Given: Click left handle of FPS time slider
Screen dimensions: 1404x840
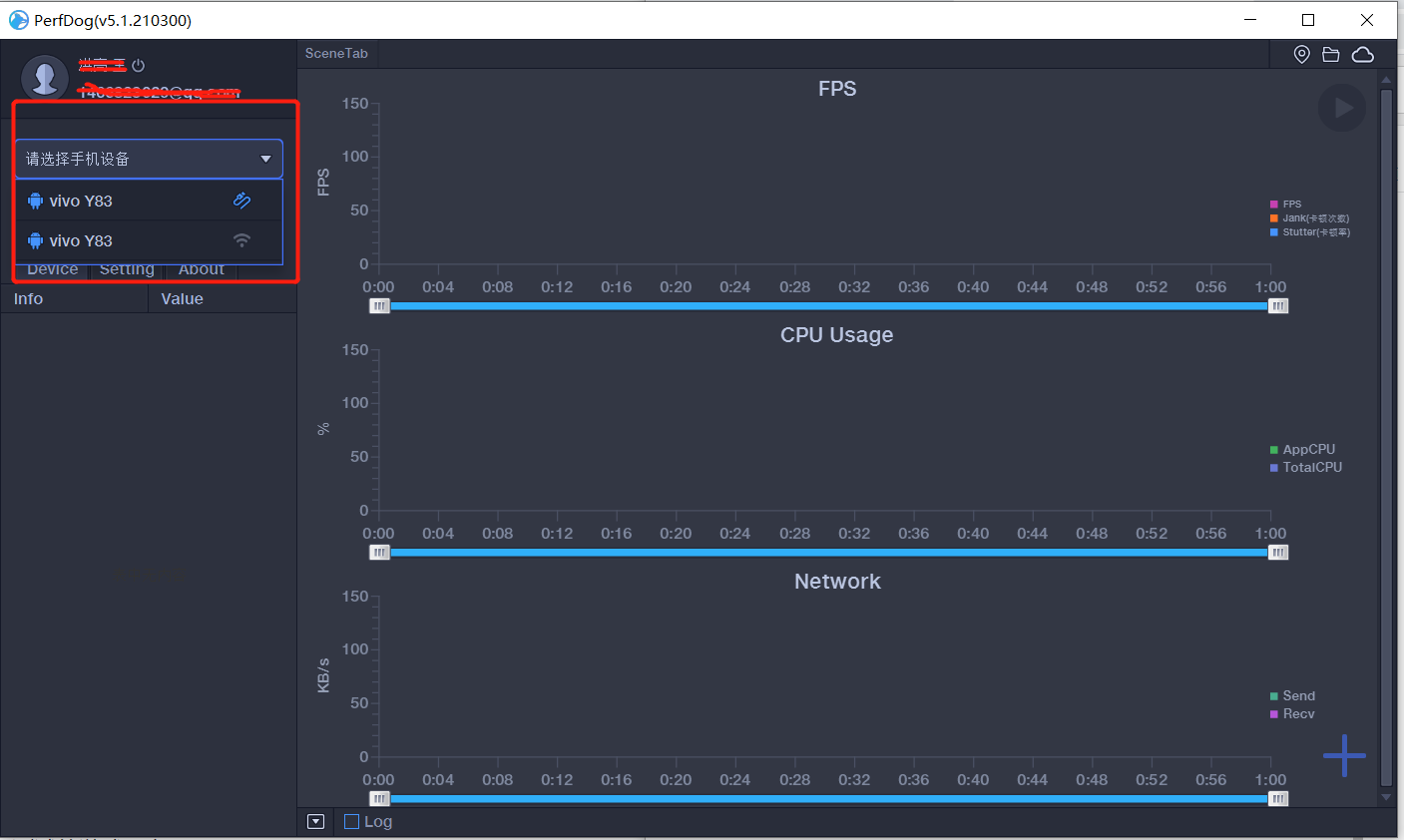Looking at the screenshot, I should point(379,306).
